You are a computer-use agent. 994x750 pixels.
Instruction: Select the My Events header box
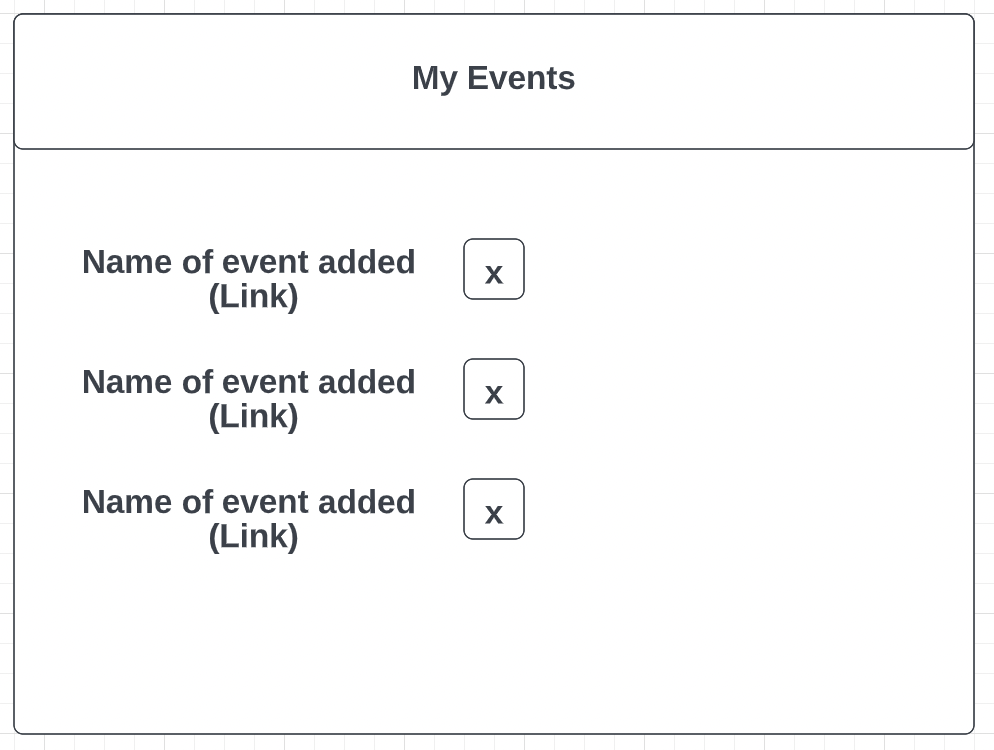tap(494, 81)
